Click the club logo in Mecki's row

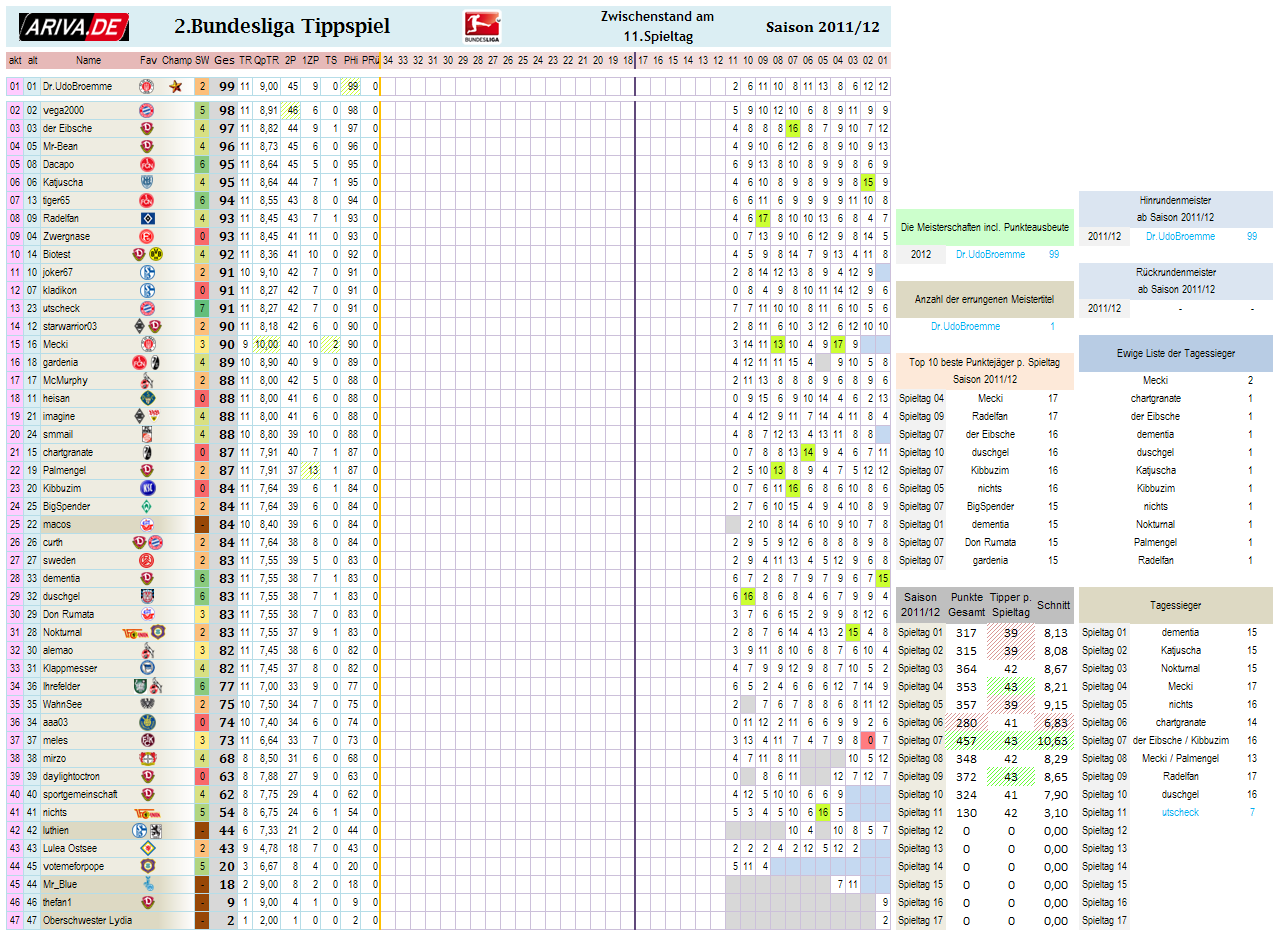[x=147, y=345]
